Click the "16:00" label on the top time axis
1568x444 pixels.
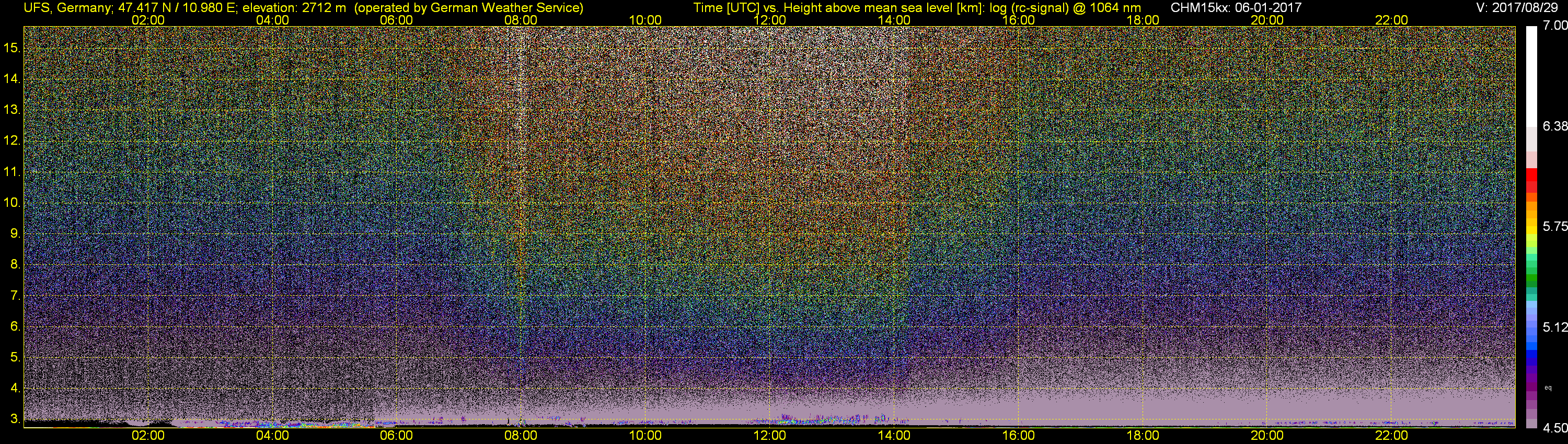1018,20
